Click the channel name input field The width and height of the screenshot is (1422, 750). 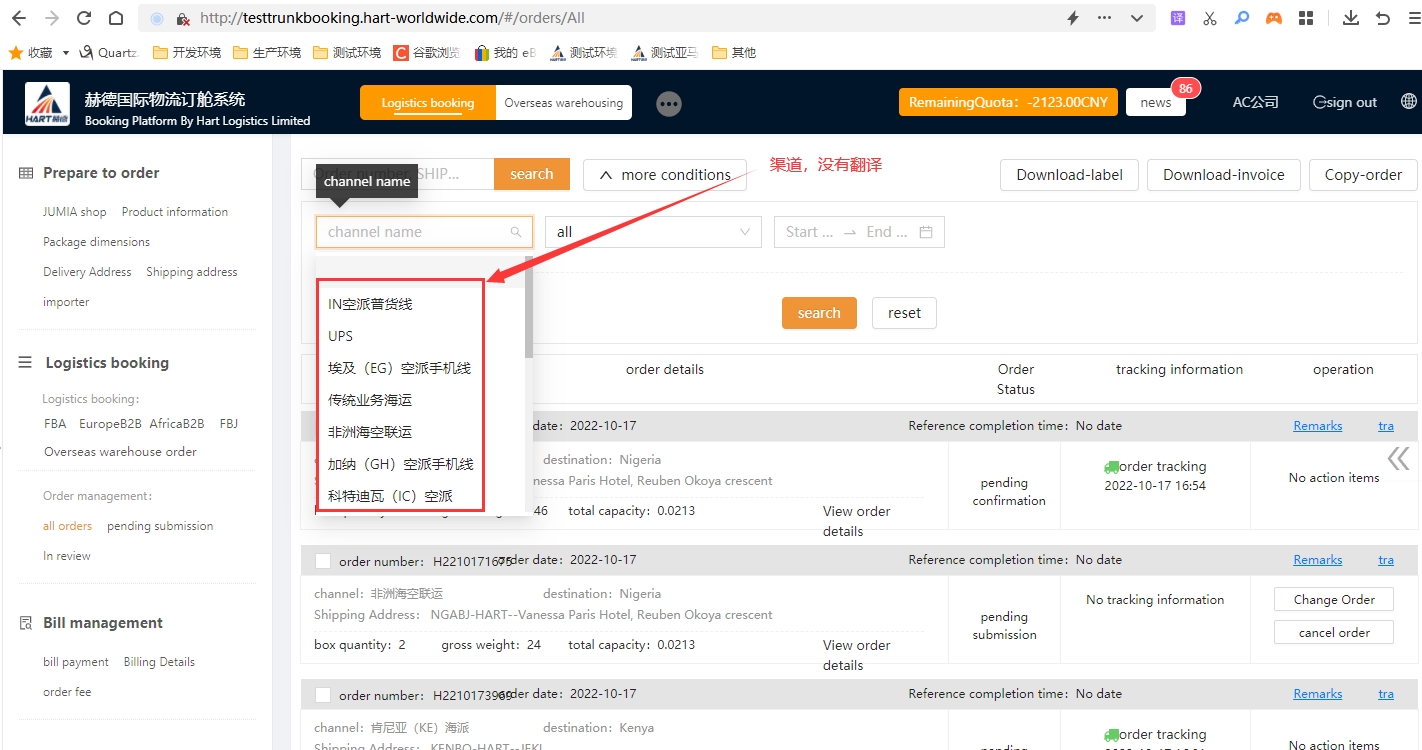[x=415, y=232]
